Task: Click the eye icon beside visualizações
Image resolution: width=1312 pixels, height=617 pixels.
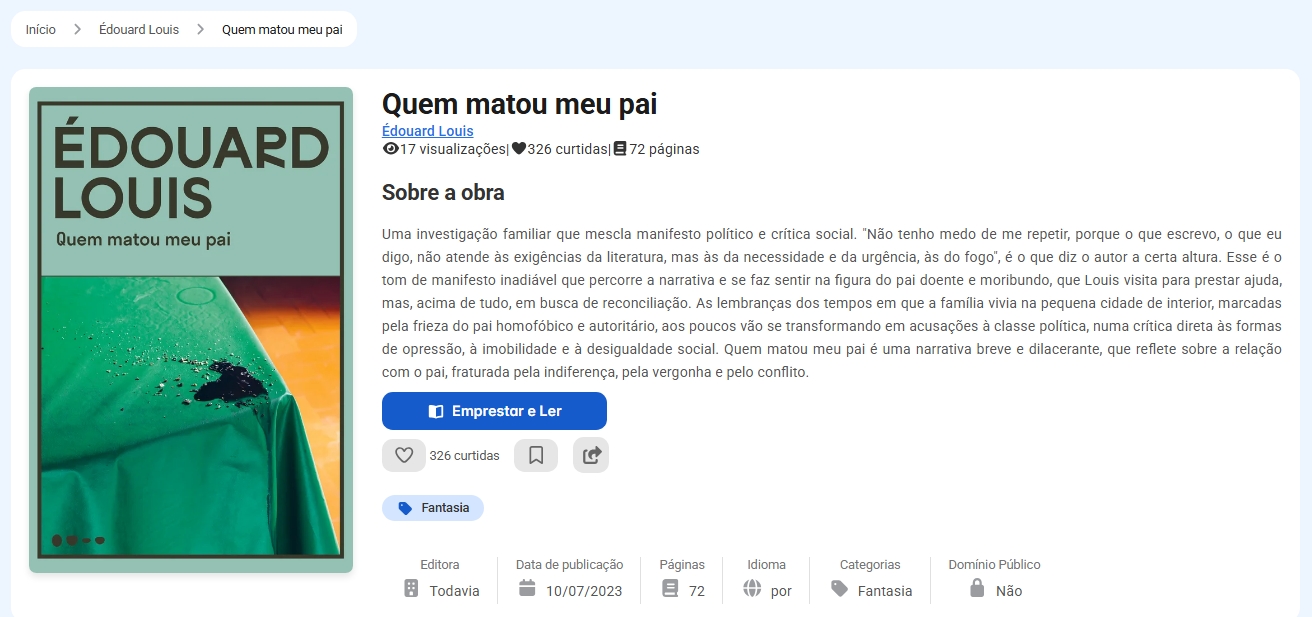Action: pyautogui.click(x=391, y=149)
